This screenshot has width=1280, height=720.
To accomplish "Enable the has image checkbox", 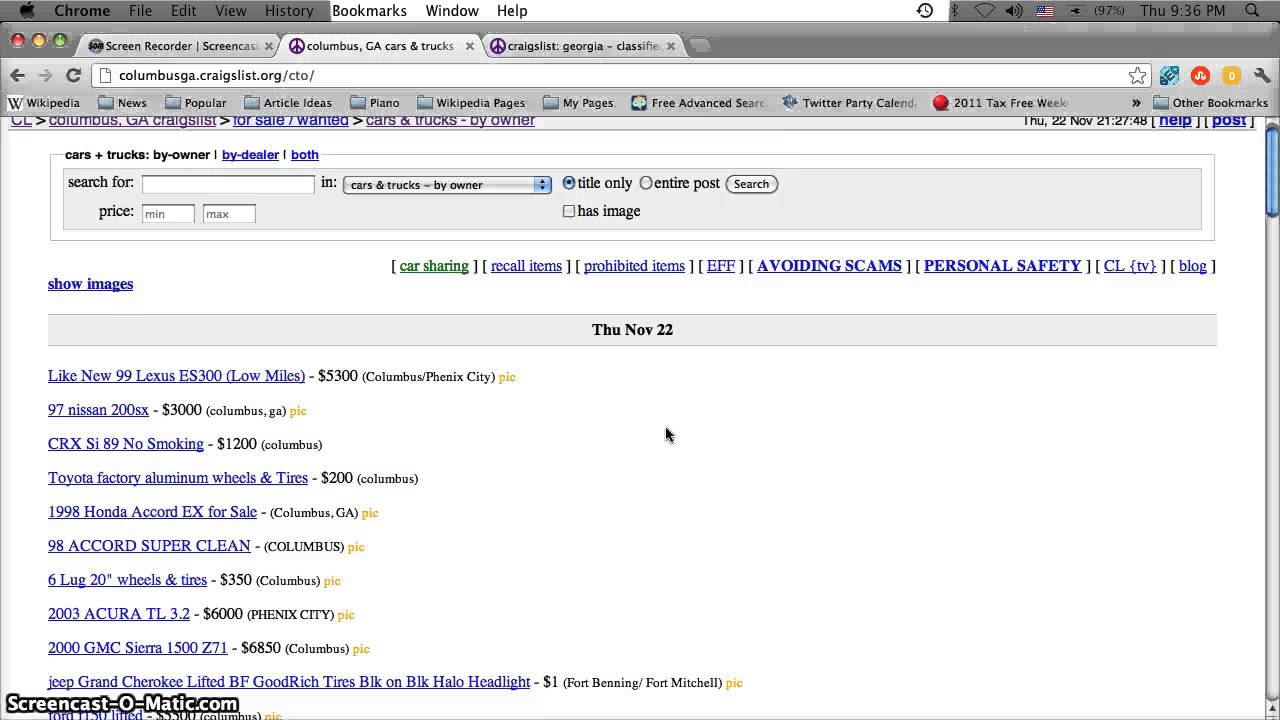I will coord(569,211).
